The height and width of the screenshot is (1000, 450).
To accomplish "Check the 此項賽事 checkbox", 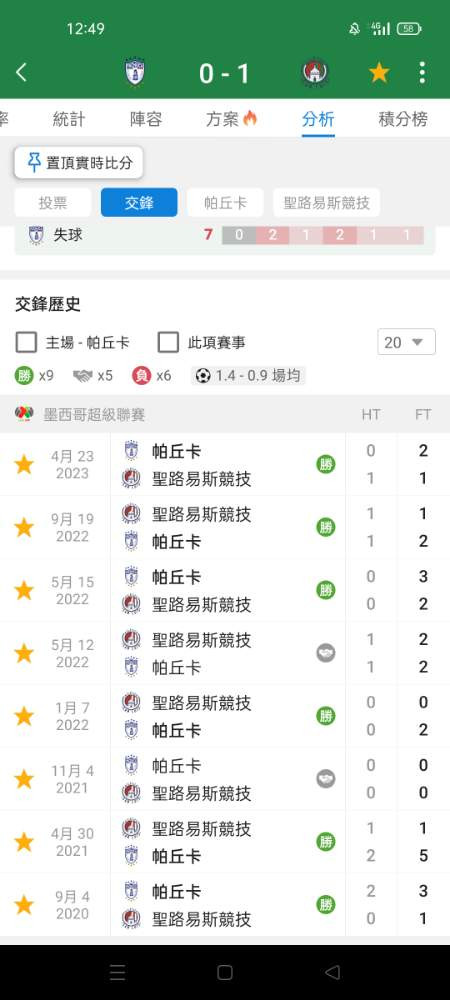I will 168,342.
